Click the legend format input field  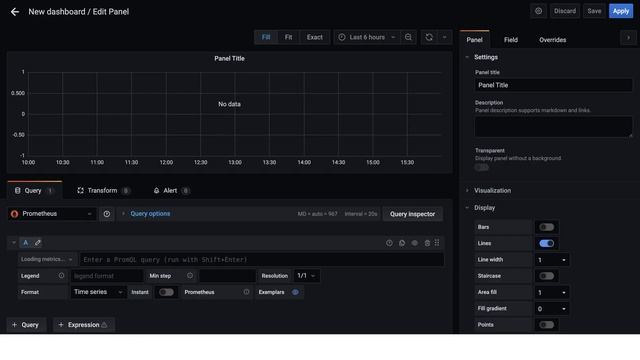pos(107,276)
